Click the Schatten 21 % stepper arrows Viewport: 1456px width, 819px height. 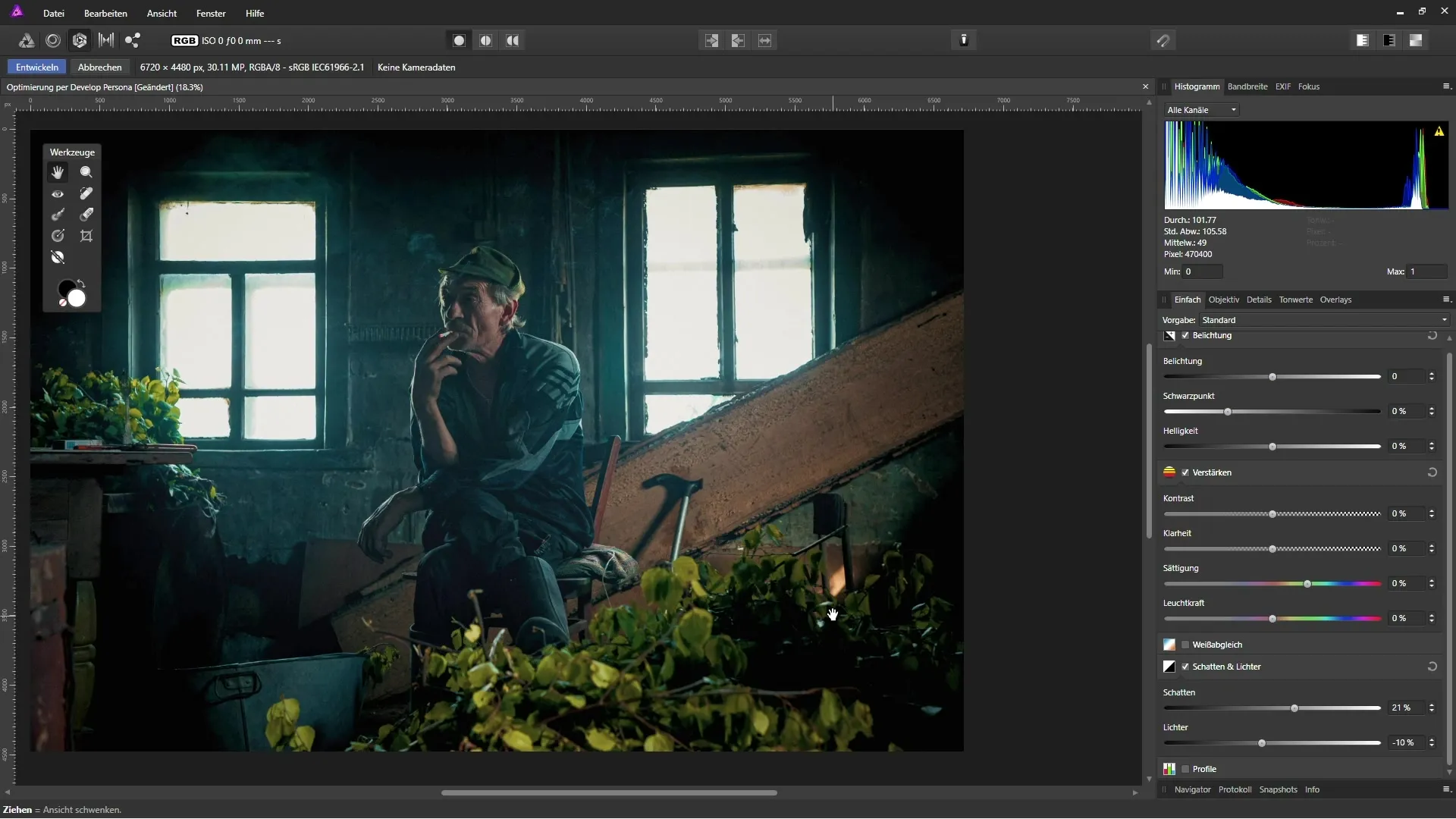(x=1432, y=708)
